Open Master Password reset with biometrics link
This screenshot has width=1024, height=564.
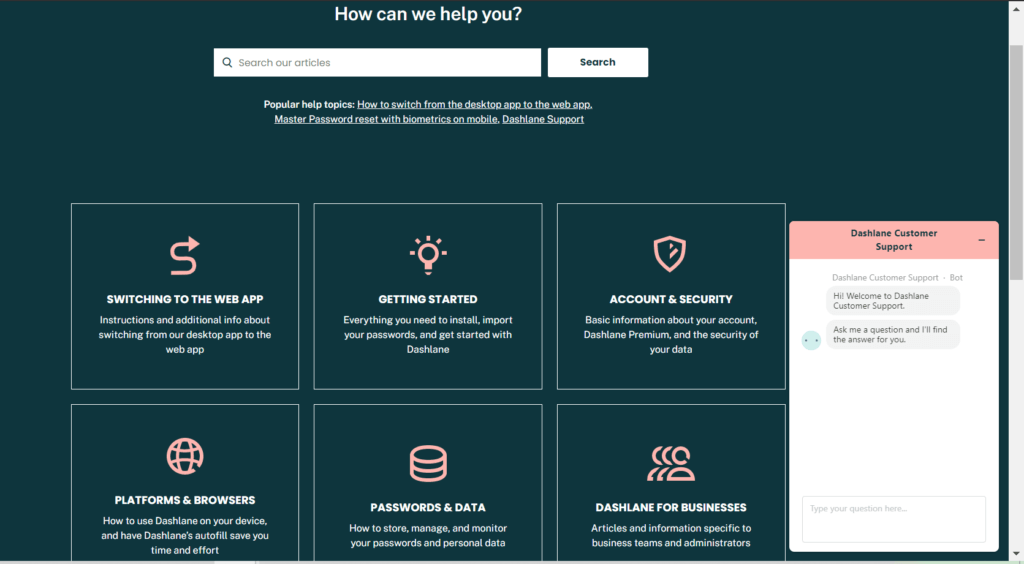point(387,119)
